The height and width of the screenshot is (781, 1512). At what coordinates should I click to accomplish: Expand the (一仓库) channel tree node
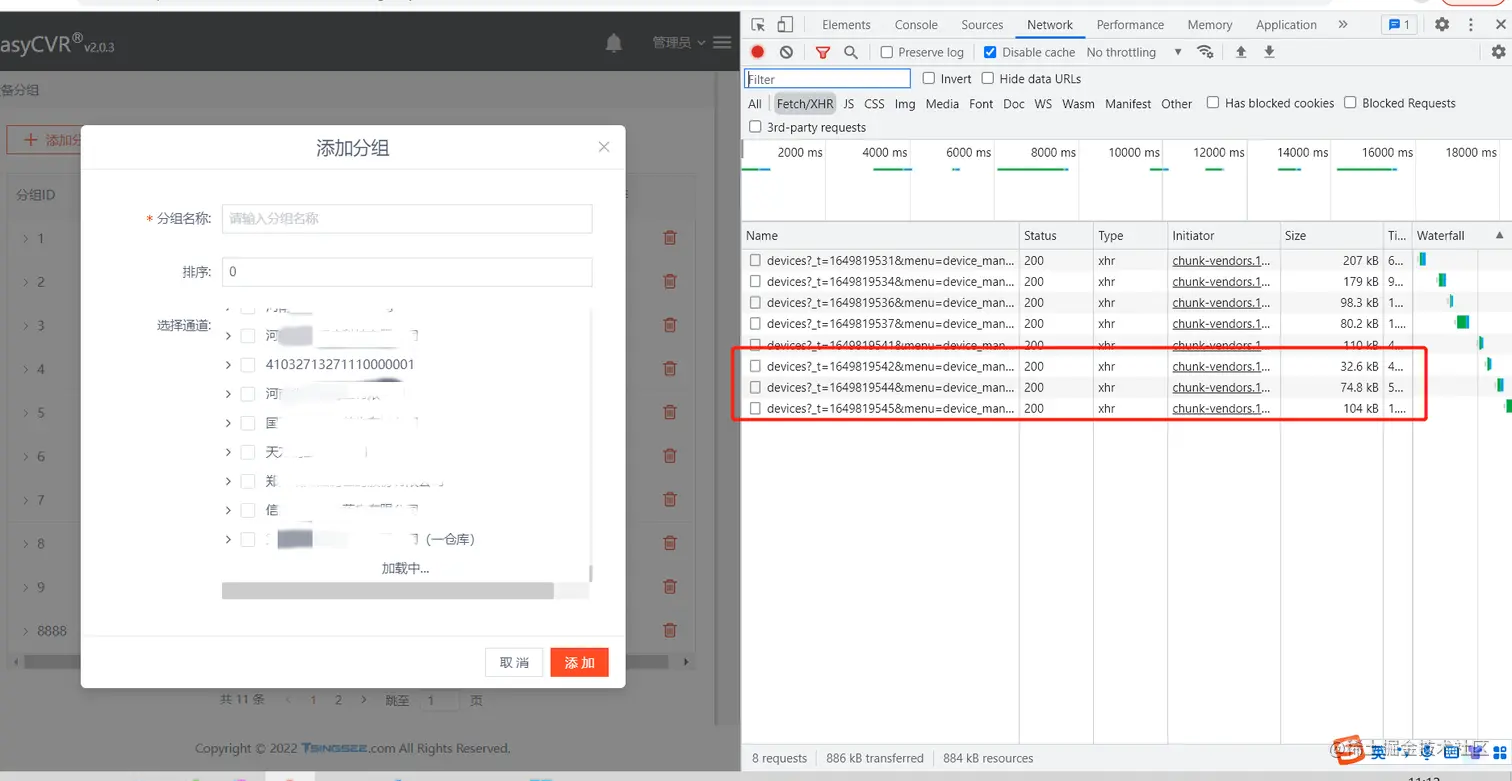point(228,540)
